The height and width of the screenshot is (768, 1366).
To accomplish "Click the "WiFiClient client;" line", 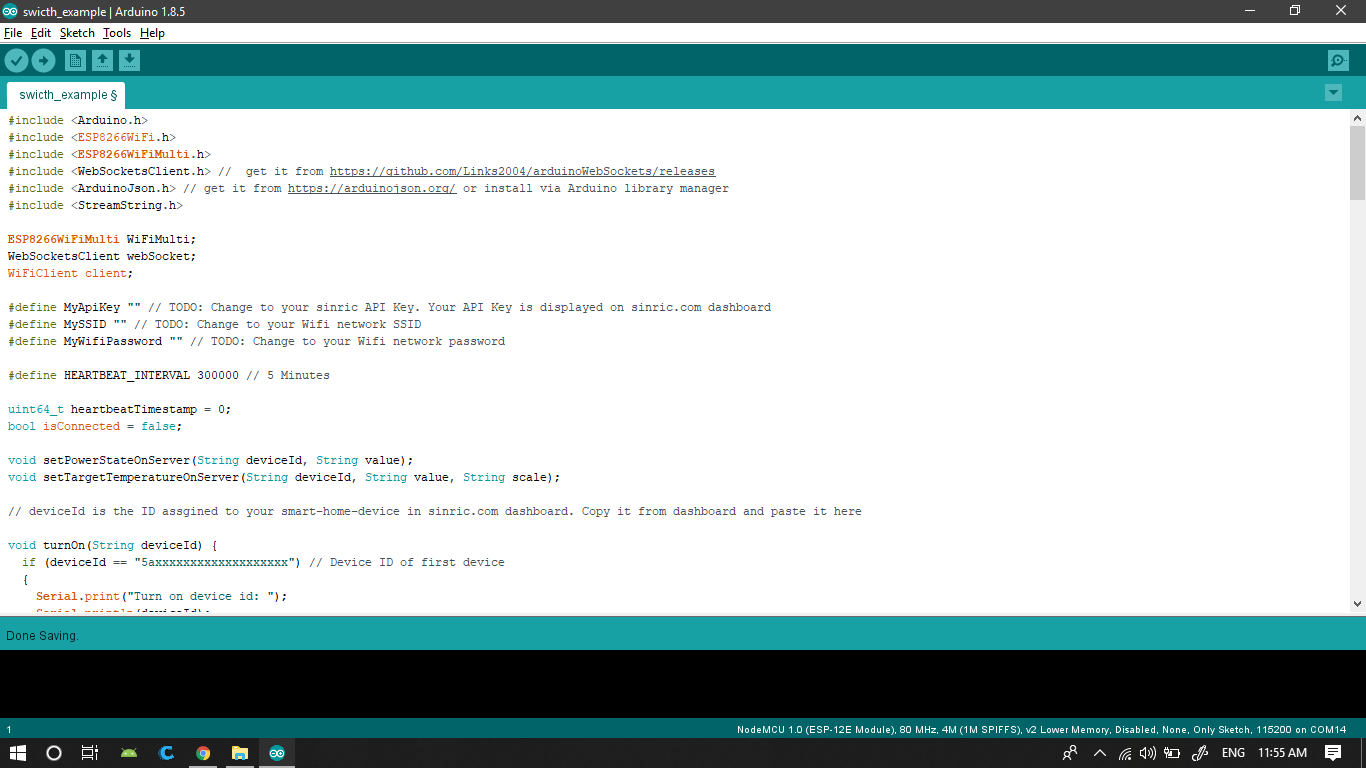I will point(70,273).
